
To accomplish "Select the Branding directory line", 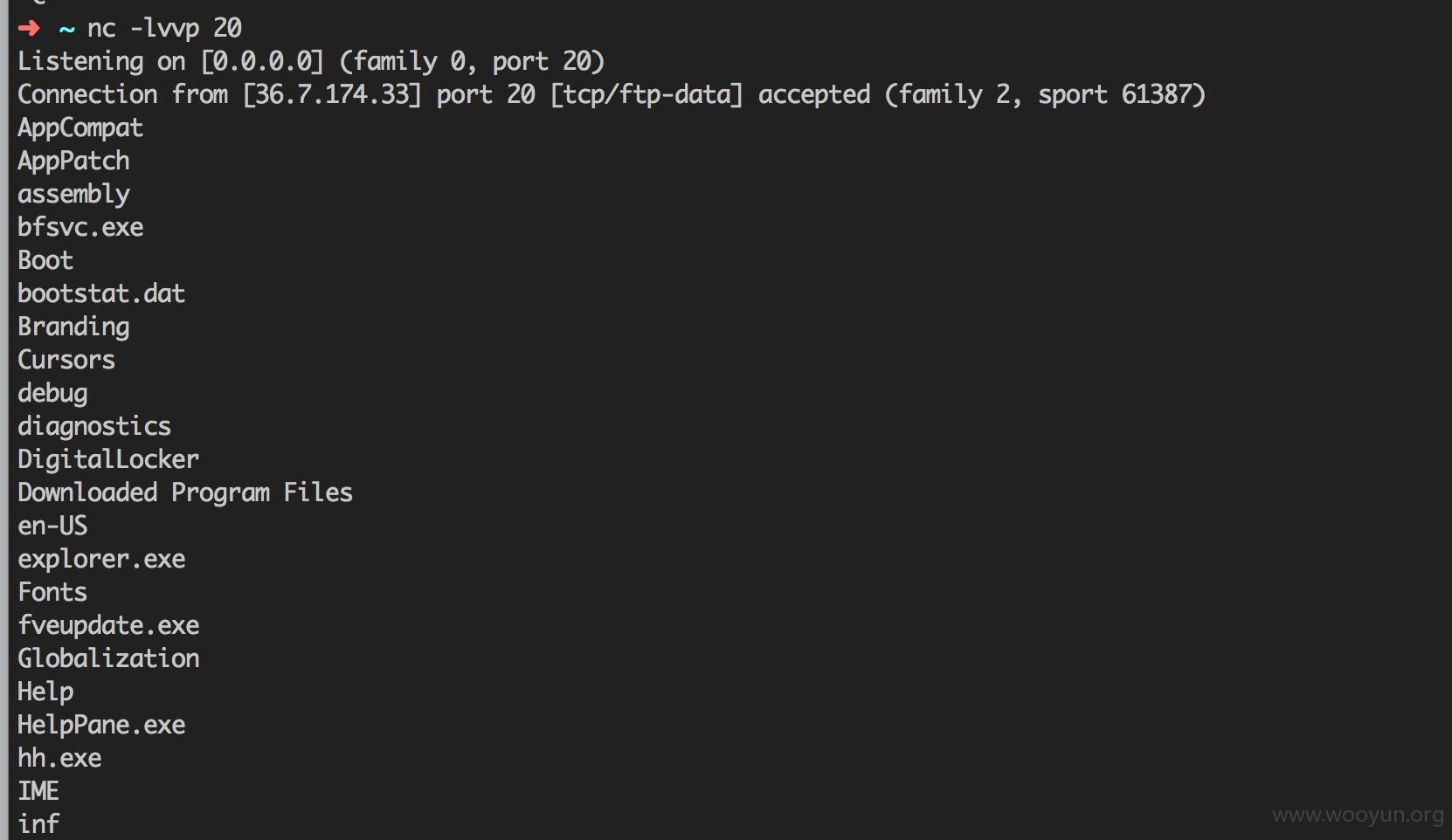I will tap(73, 327).
